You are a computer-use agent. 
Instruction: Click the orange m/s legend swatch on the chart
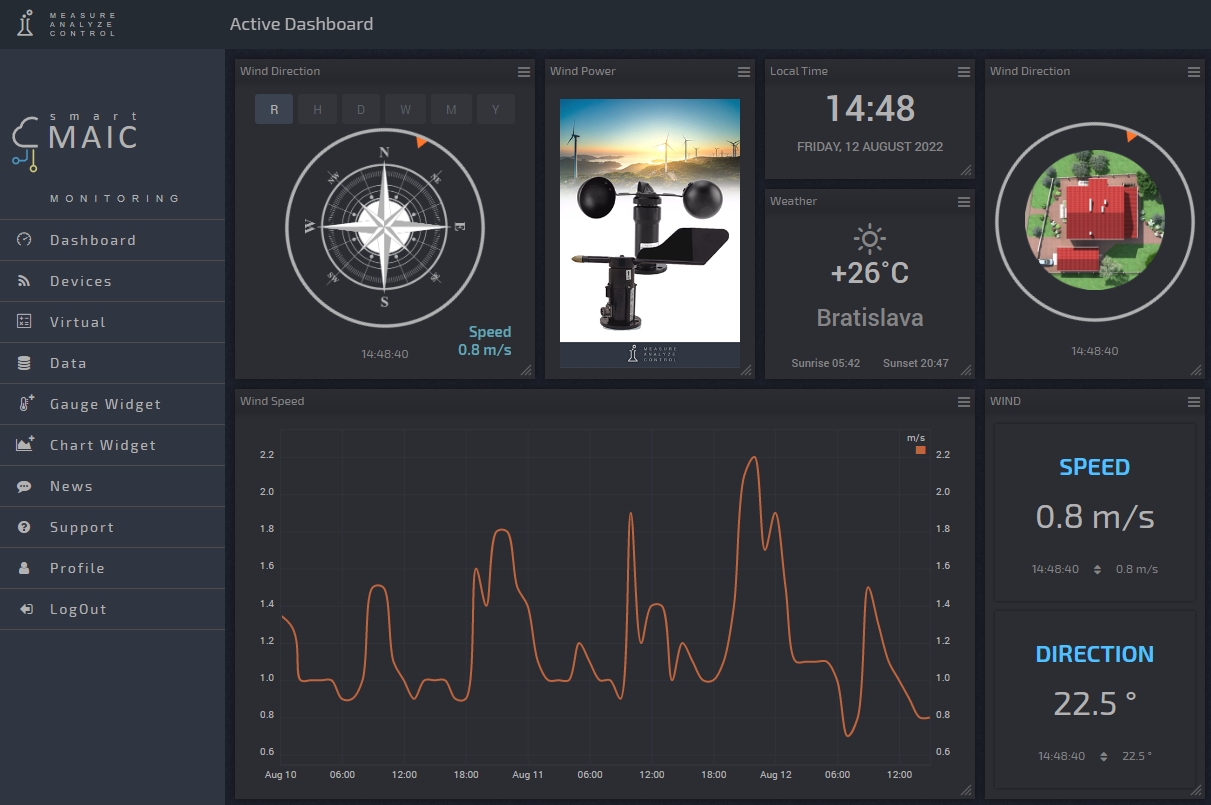[919, 452]
